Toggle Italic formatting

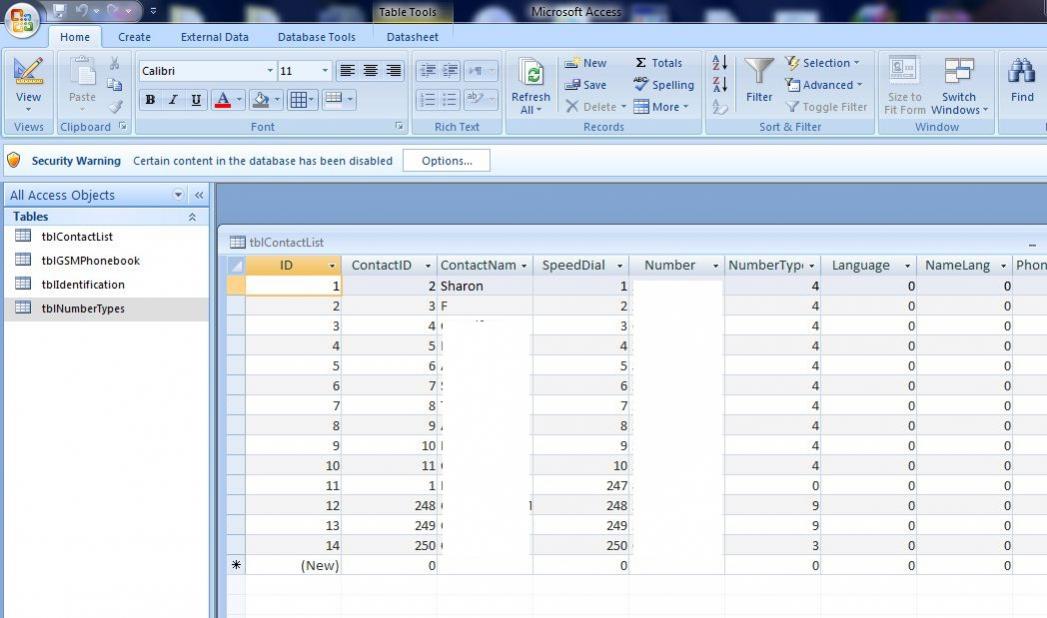click(173, 100)
